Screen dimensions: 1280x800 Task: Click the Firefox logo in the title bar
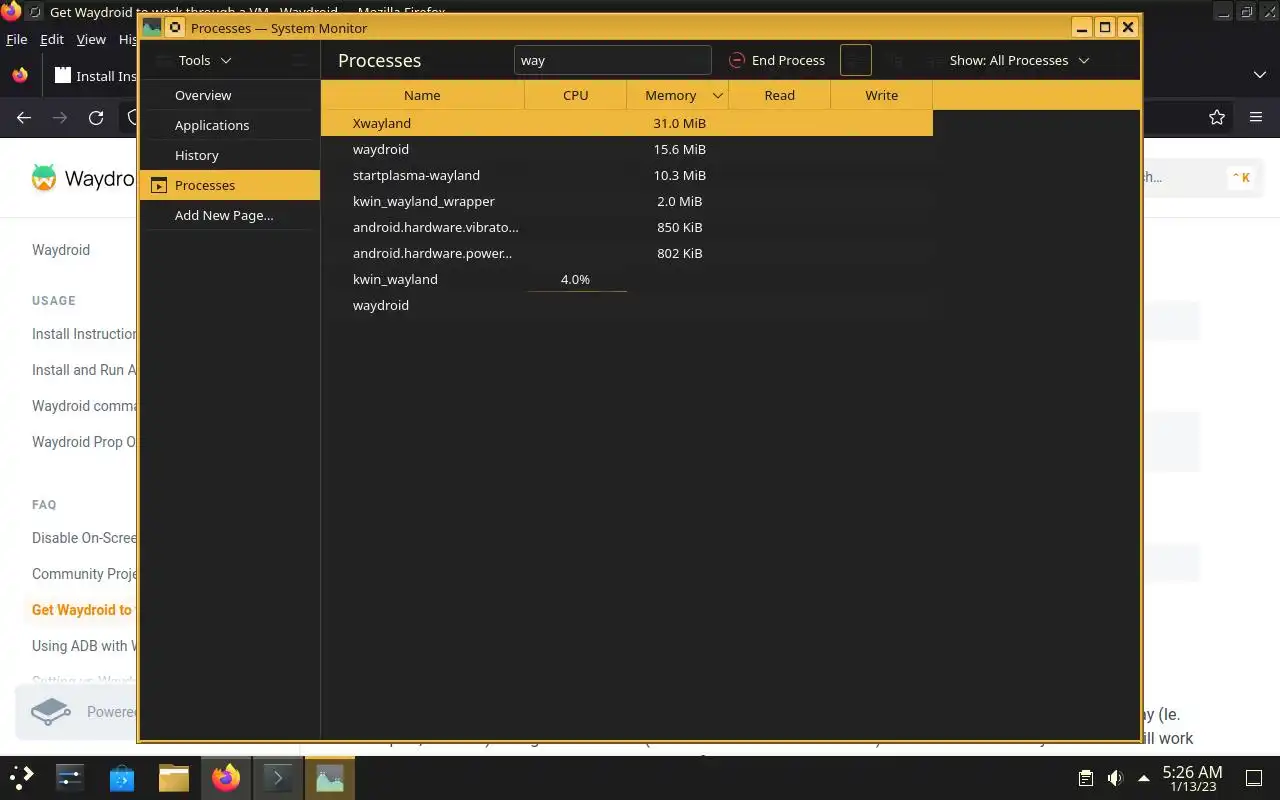tap(10, 12)
